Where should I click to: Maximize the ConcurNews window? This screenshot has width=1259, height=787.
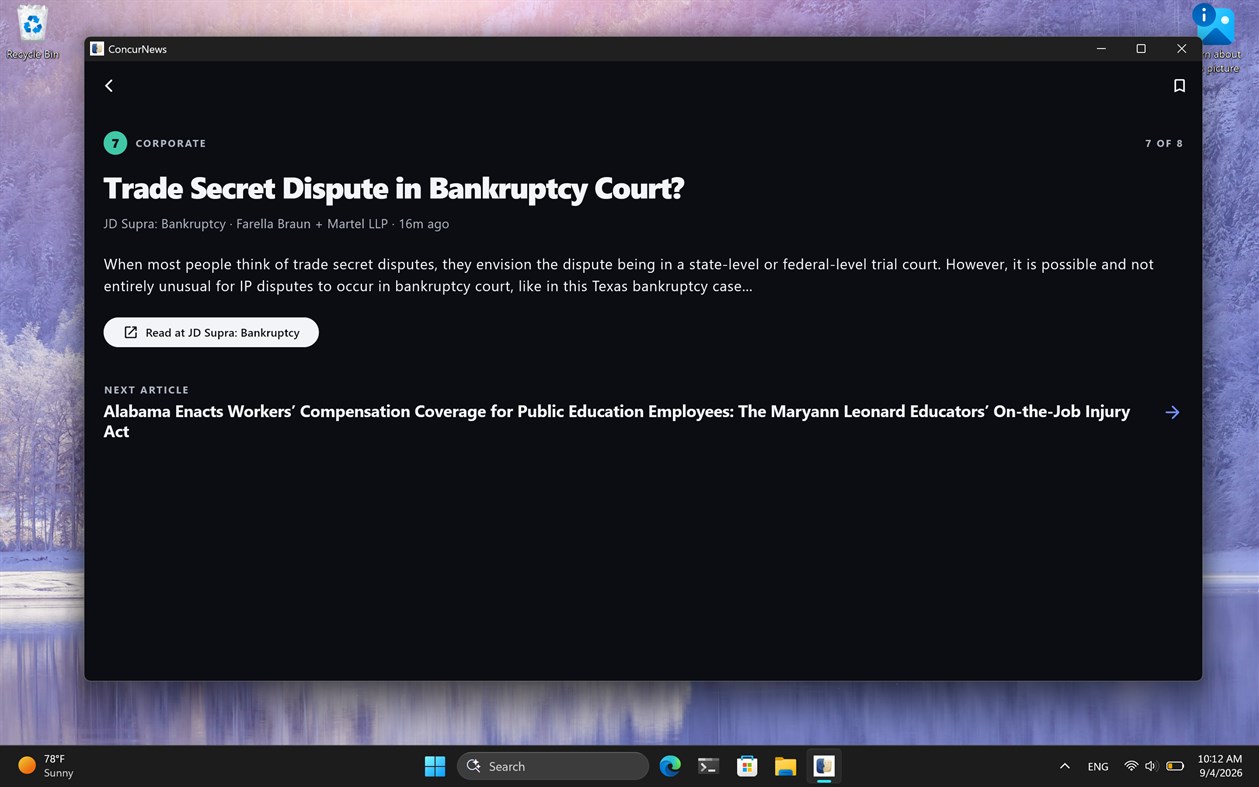point(1141,49)
